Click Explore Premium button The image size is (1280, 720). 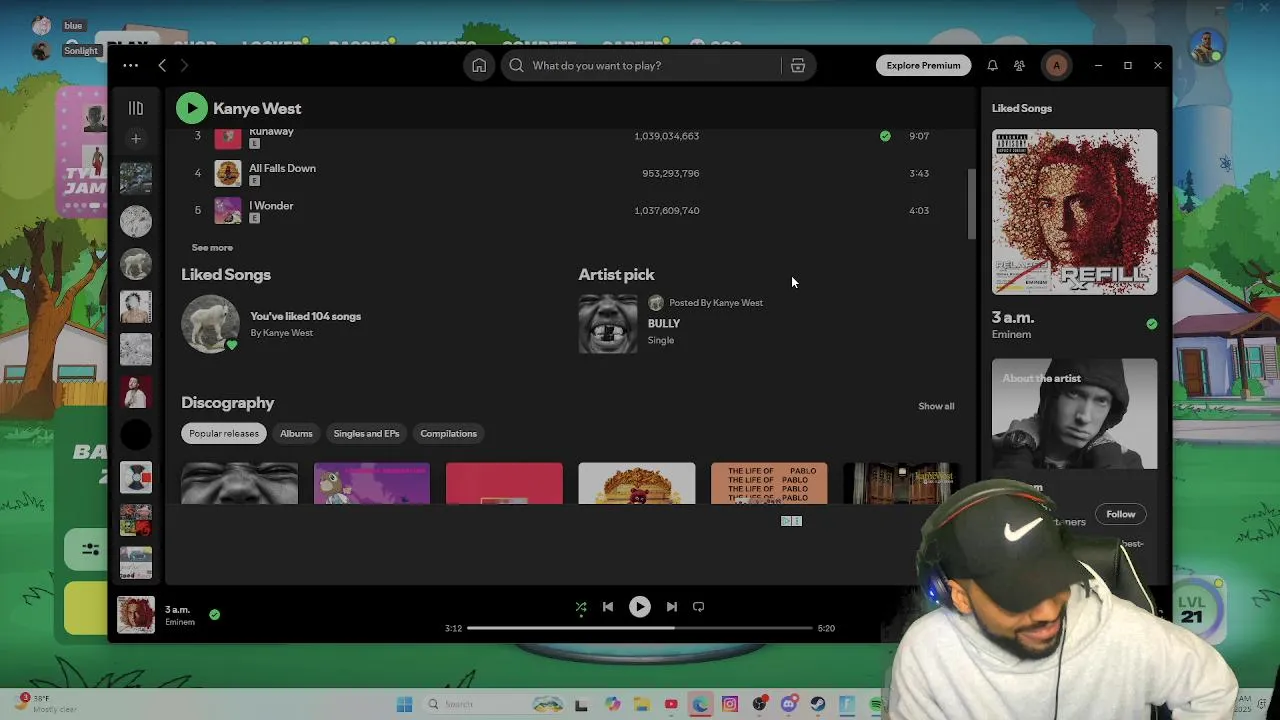tap(923, 65)
